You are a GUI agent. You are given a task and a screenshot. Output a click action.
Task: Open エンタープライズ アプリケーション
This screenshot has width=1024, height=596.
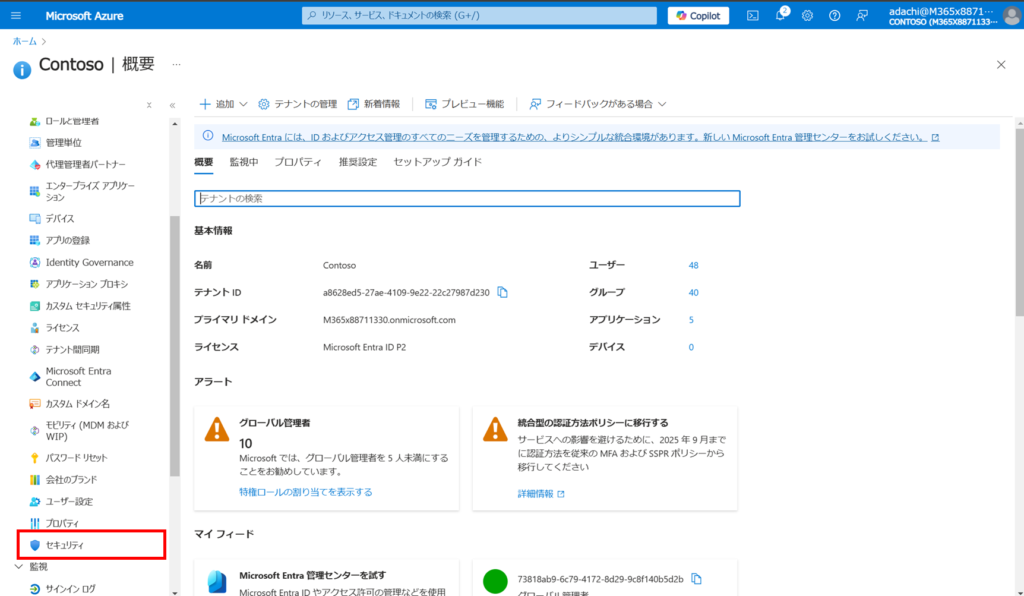coord(91,191)
